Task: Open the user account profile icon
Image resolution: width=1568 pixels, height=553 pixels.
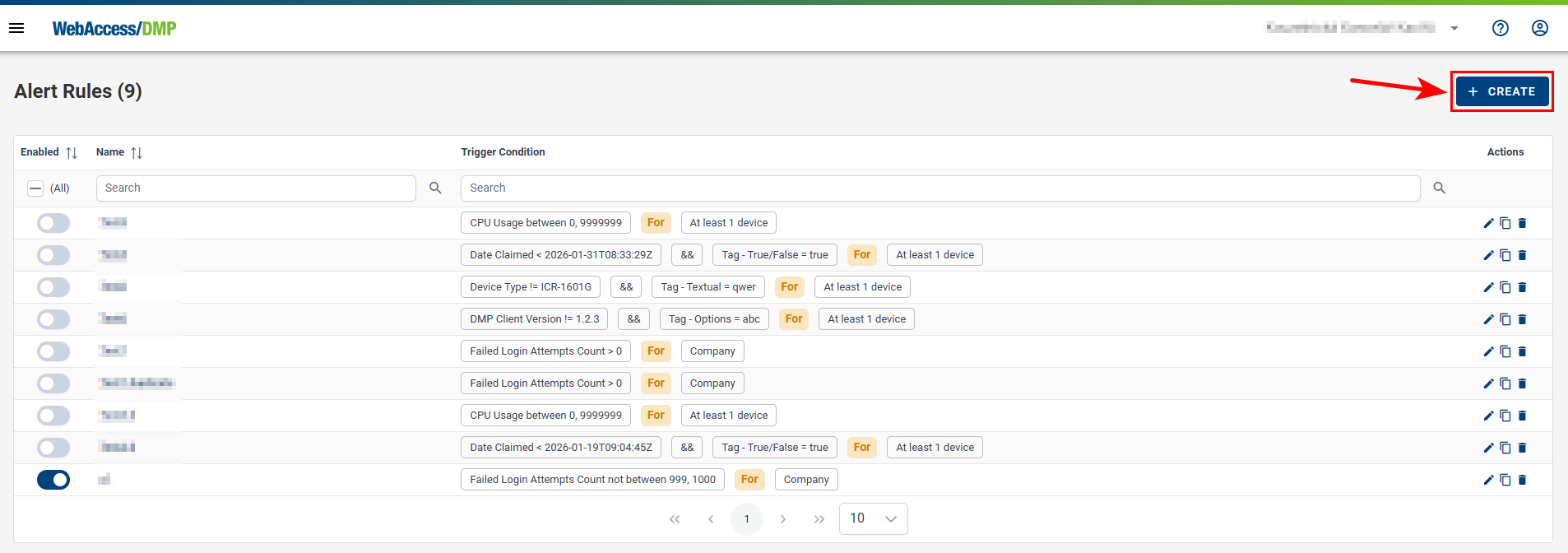Action: click(x=1540, y=28)
